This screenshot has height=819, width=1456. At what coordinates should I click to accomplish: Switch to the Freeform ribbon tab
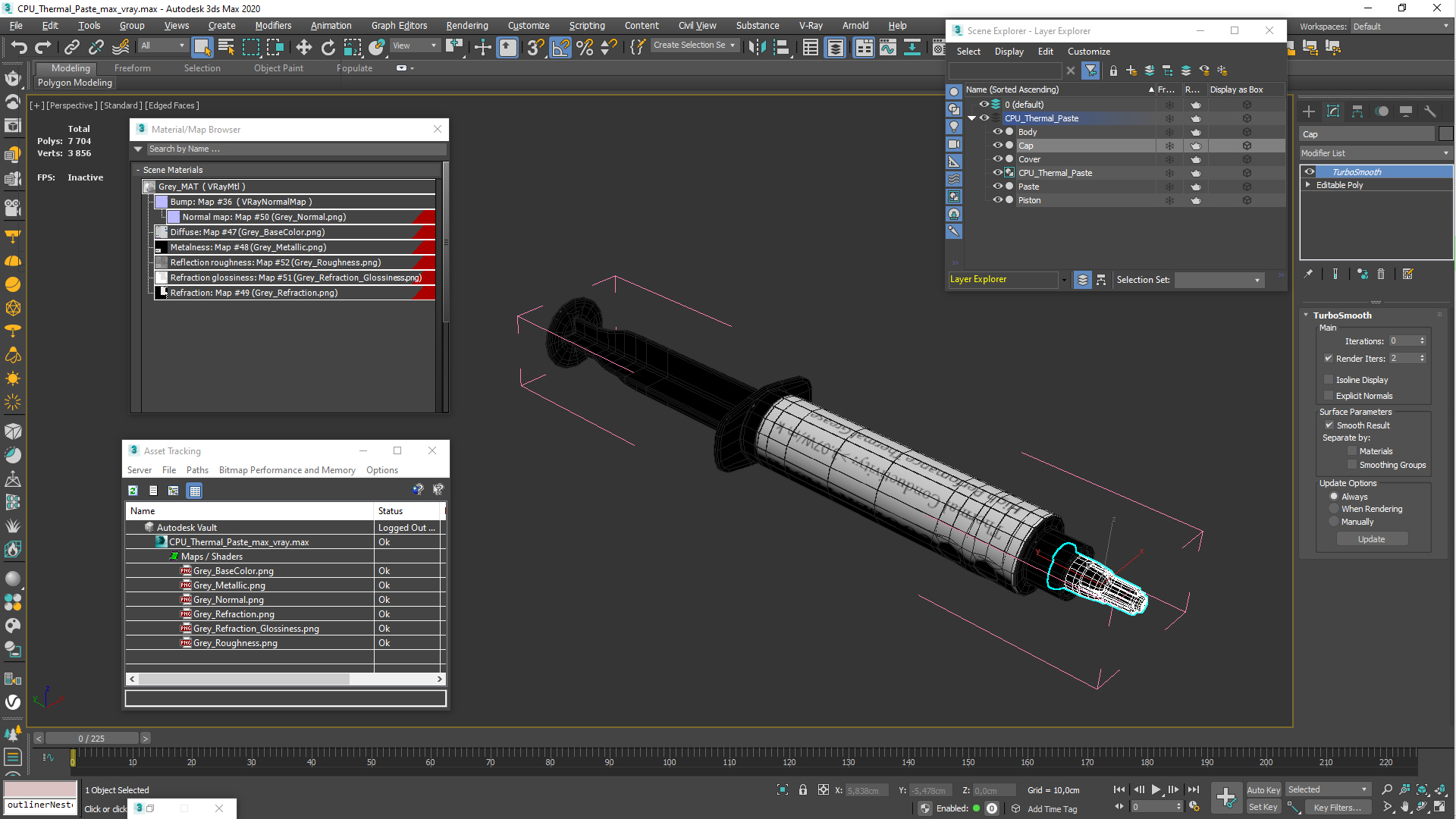click(x=133, y=68)
